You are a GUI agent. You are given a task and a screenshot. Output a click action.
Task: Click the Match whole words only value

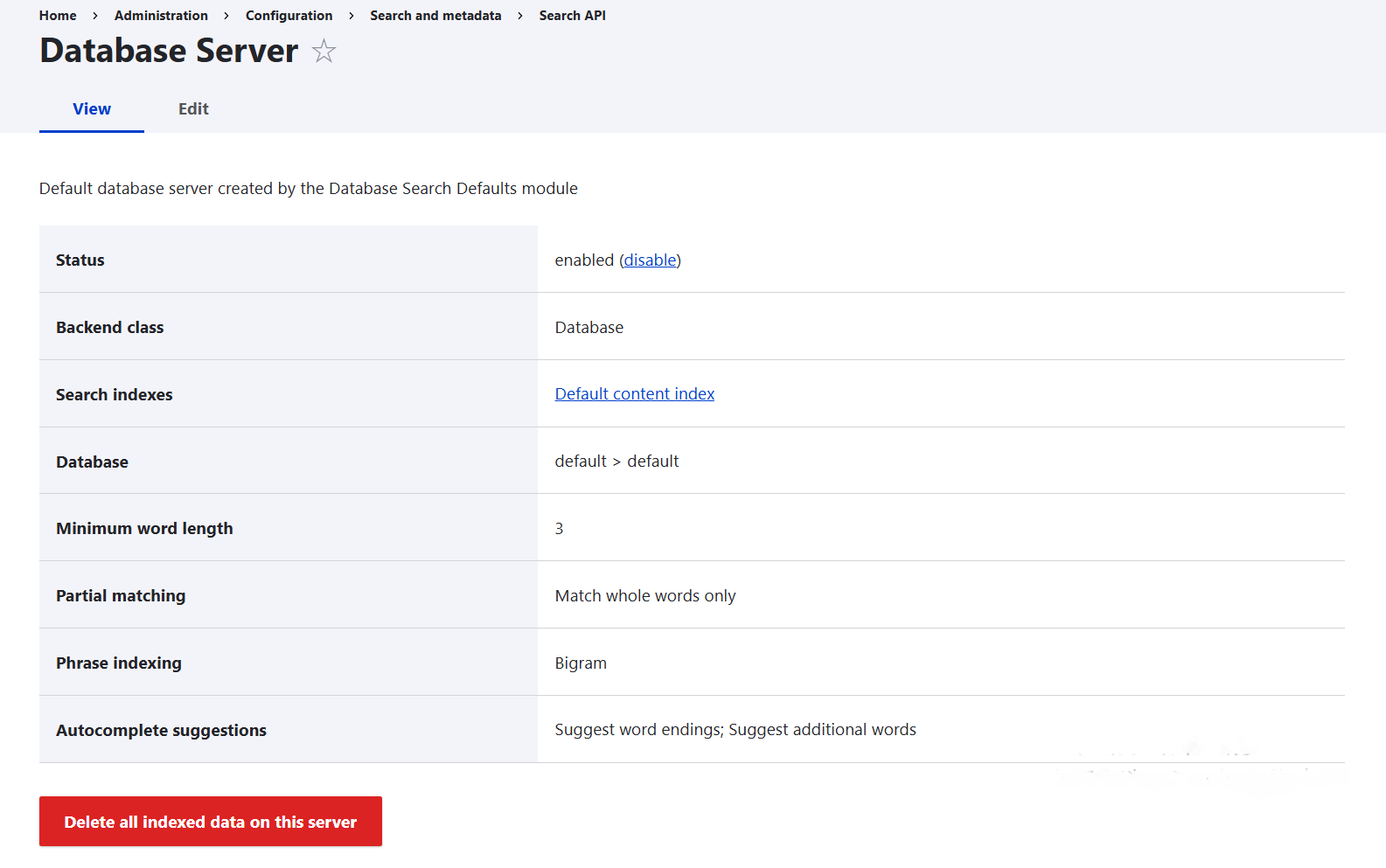click(x=645, y=596)
